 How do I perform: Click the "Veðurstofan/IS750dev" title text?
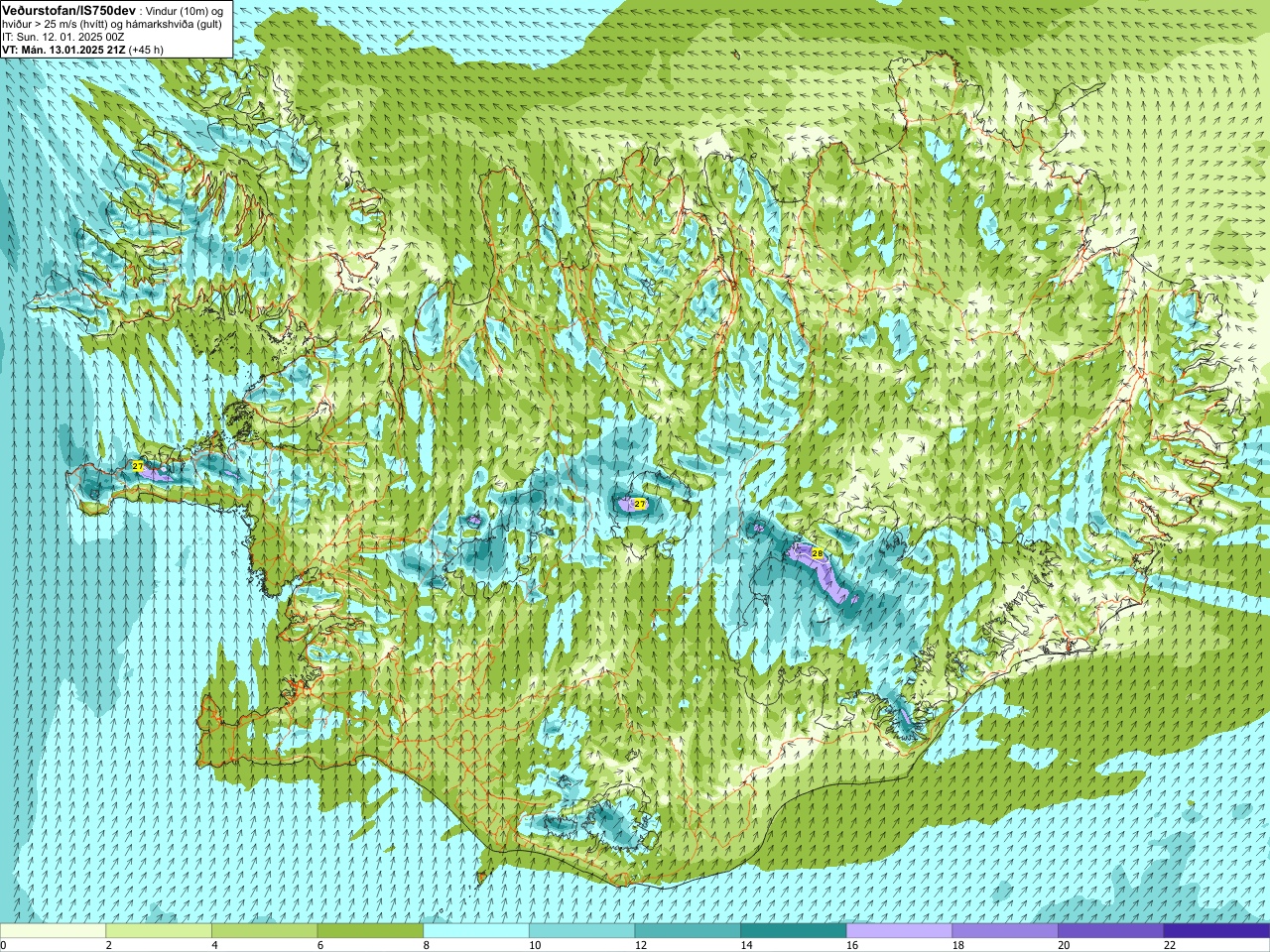[x=68, y=9]
